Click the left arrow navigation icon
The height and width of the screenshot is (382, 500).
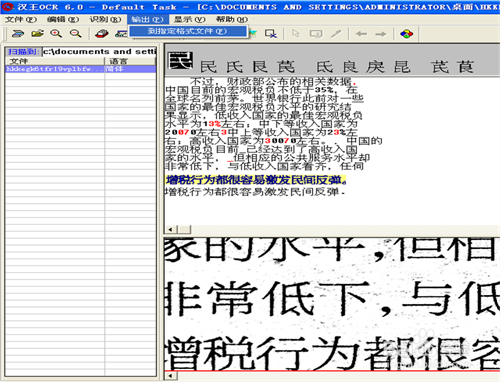coord(361,34)
